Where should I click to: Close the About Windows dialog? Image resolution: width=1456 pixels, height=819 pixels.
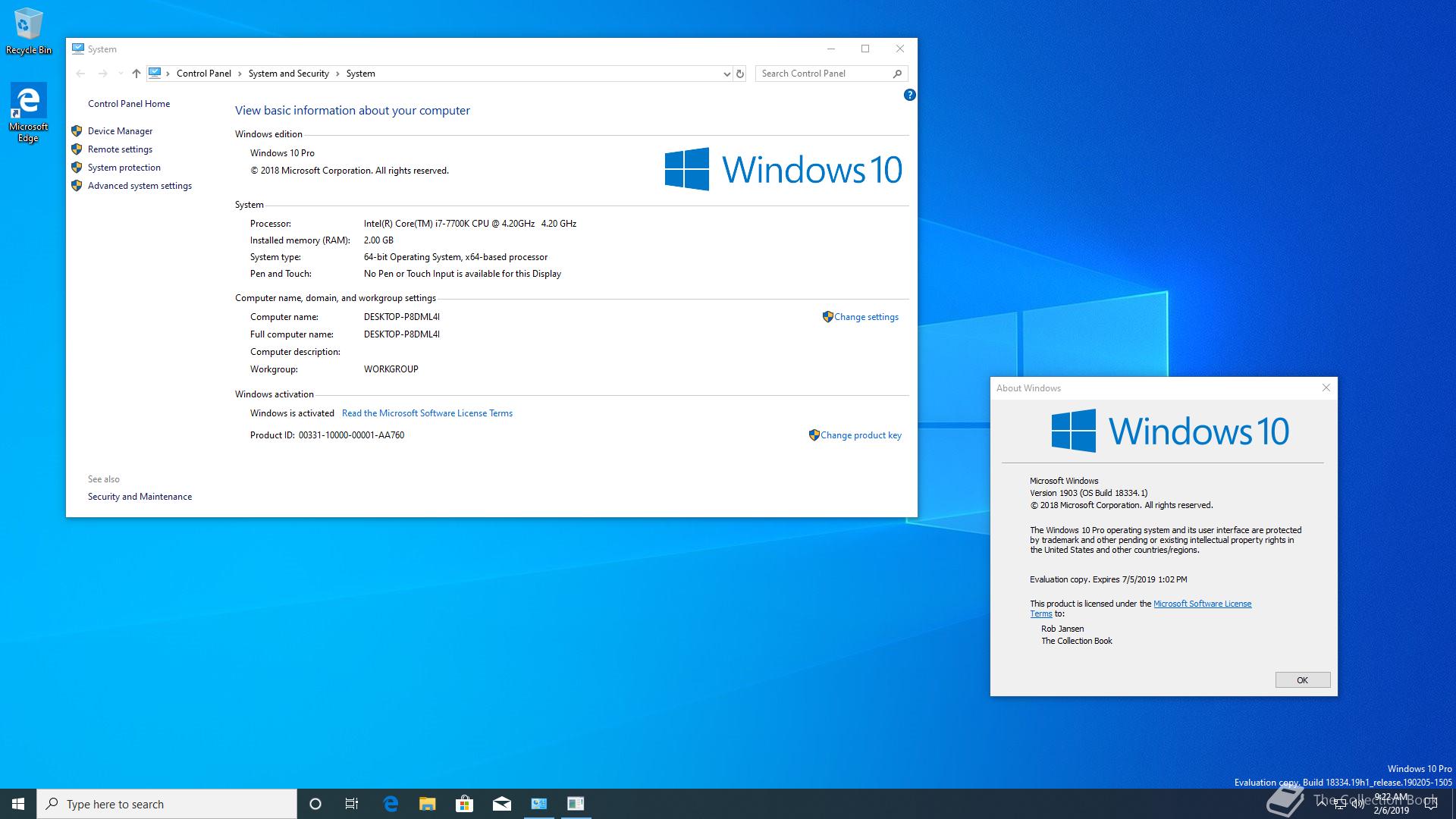coord(1326,388)
